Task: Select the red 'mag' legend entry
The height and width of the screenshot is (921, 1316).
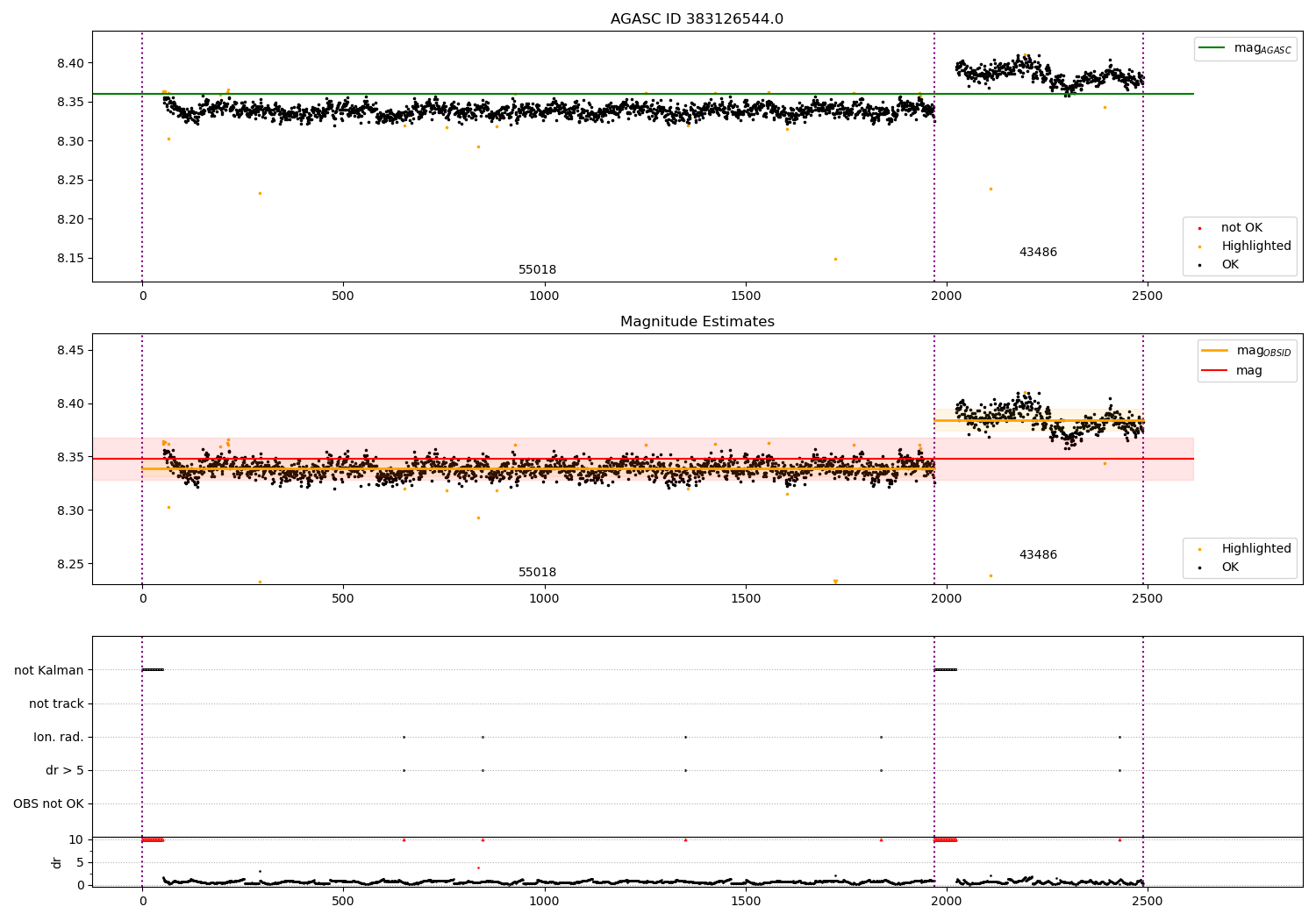Action: point(1232,370)
